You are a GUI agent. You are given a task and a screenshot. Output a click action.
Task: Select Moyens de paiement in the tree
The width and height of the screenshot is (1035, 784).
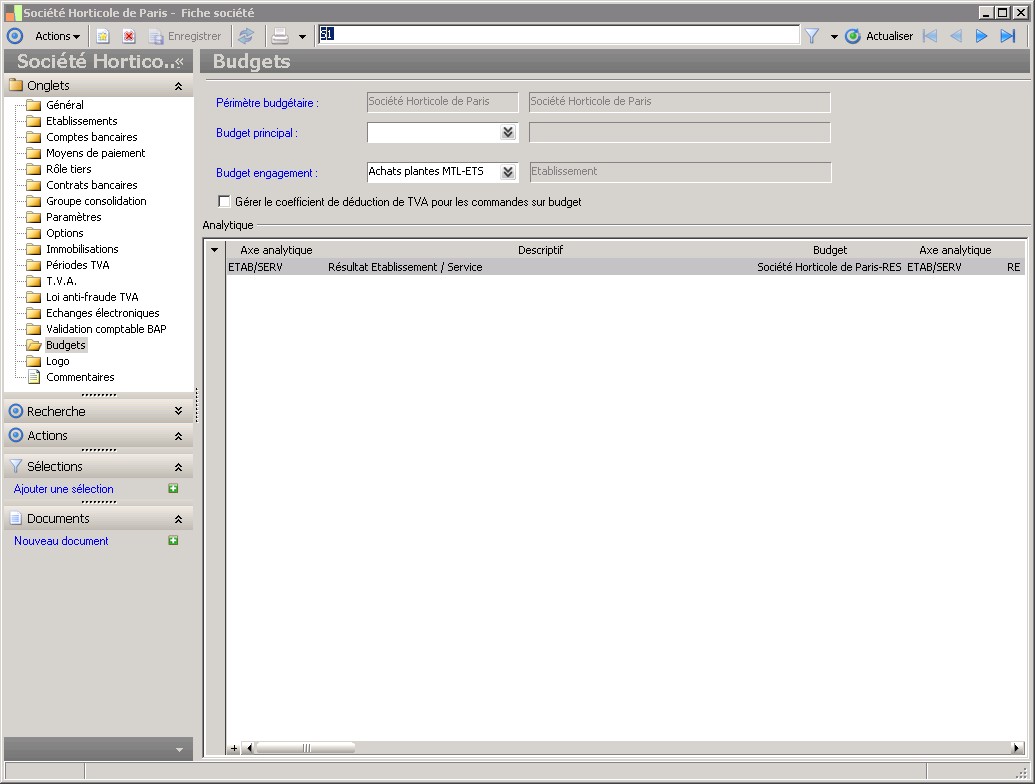click(96, 153)
